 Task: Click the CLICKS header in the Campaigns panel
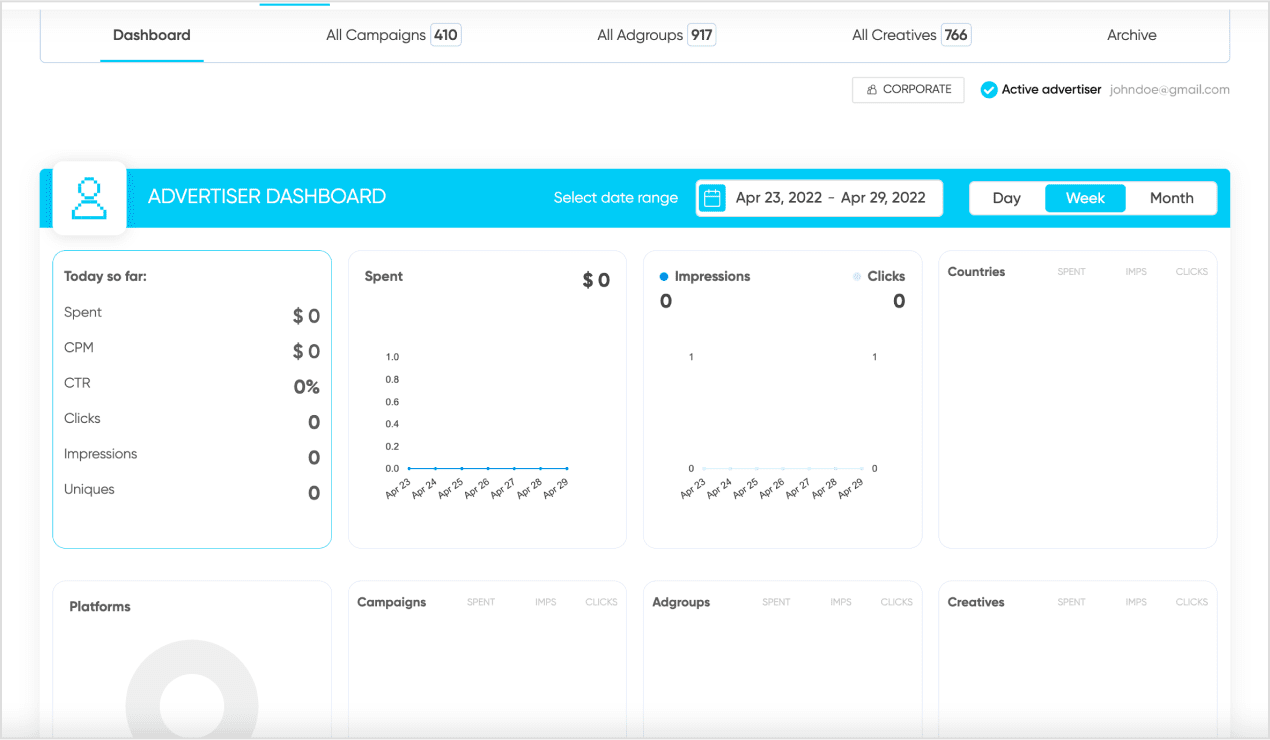pos(601,601)
